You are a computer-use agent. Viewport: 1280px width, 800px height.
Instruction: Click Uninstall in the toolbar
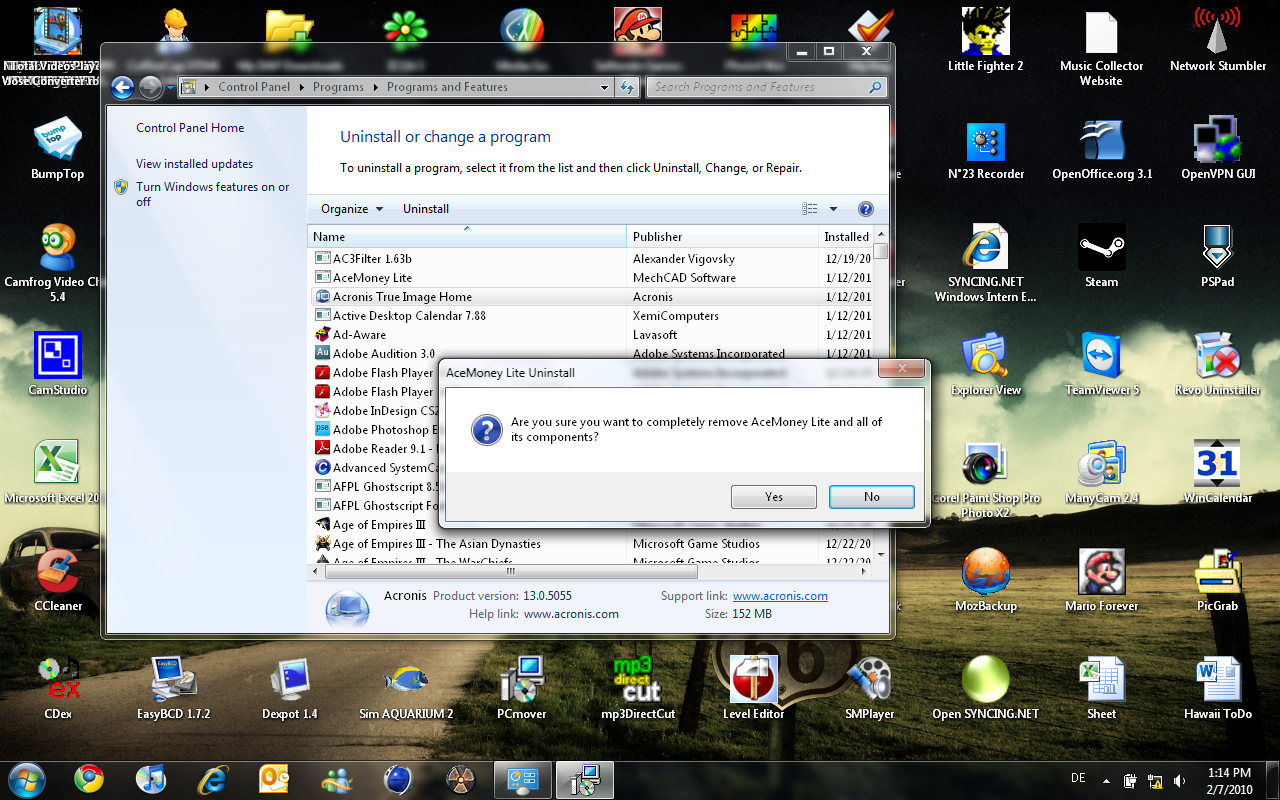point(426,209)
